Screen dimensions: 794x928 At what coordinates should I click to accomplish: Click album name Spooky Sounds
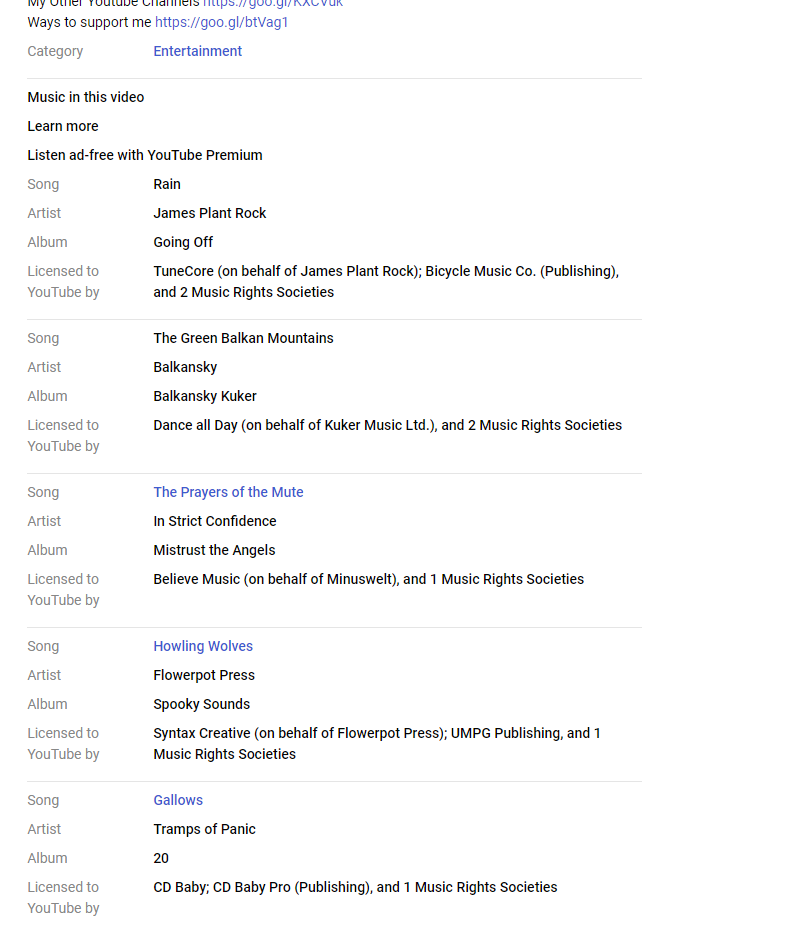tap(202, 704)
